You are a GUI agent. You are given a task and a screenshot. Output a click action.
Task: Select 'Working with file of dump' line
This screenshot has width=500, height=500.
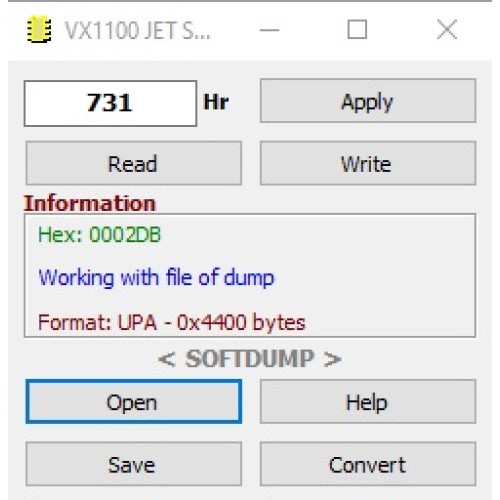[x=156, y=278]
